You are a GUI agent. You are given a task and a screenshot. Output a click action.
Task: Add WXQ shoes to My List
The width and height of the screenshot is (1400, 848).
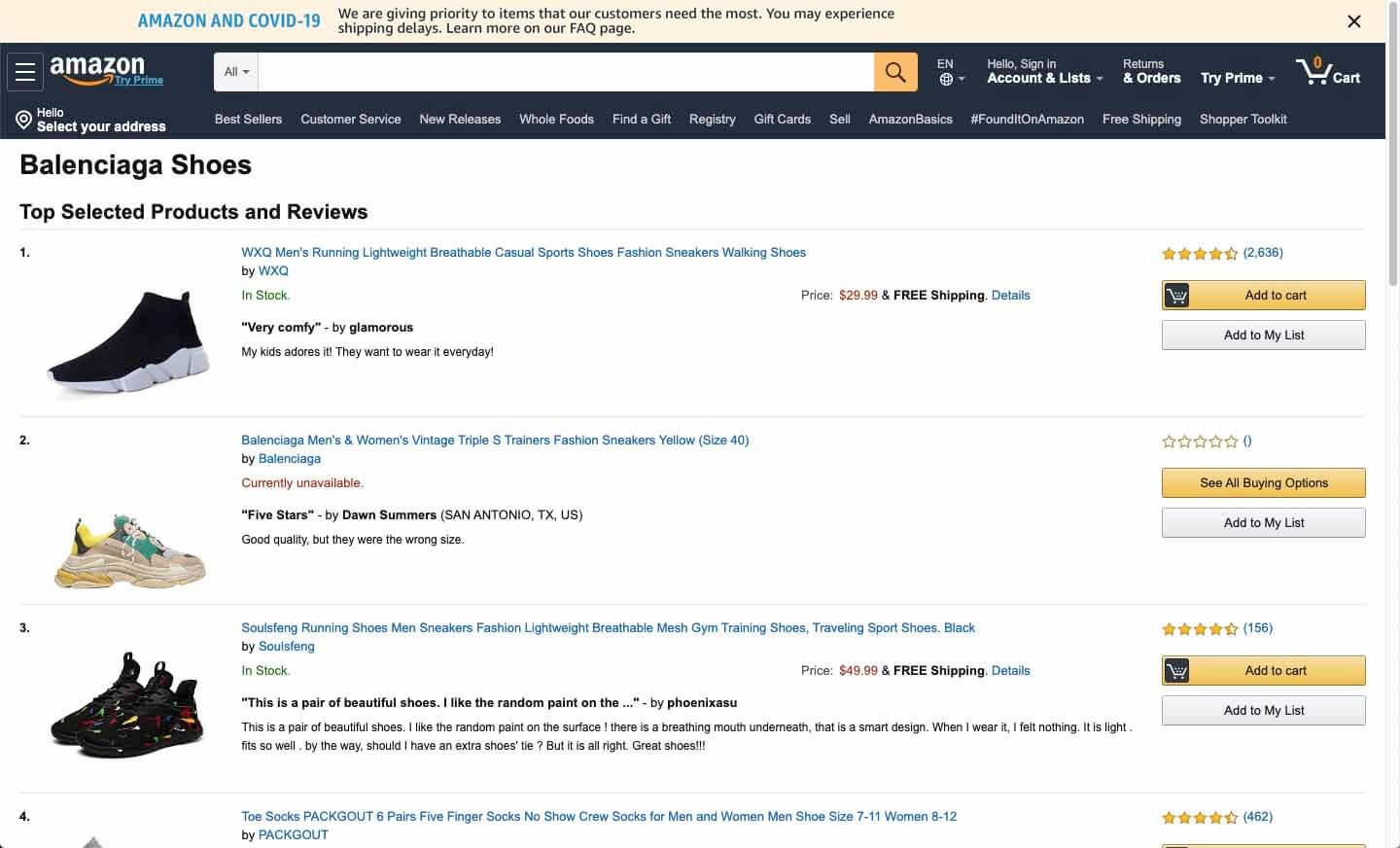pos(1264,335)
